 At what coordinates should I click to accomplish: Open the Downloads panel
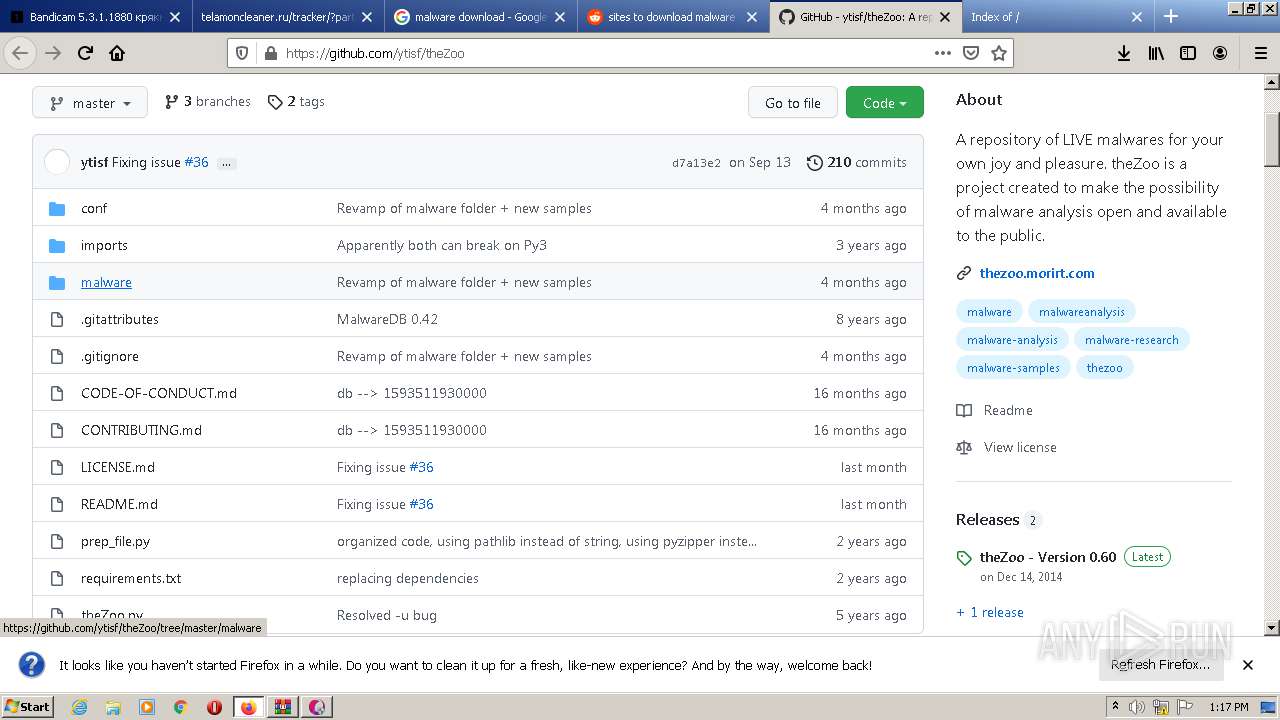point(1124,53)
